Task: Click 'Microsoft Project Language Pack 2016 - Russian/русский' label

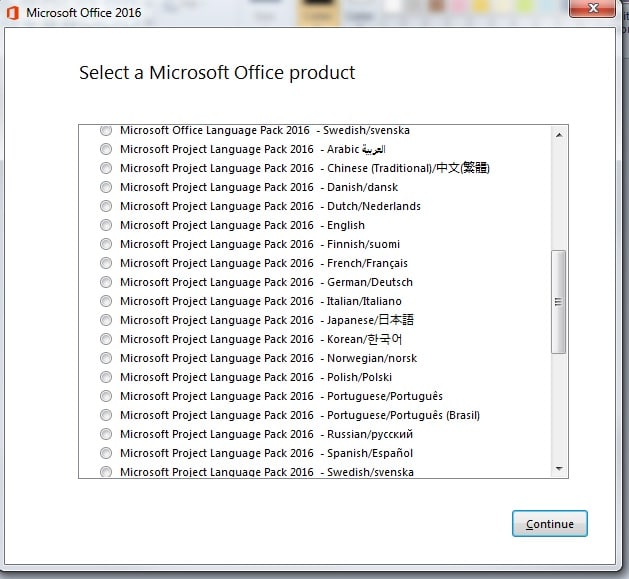Action: [266, 434]
